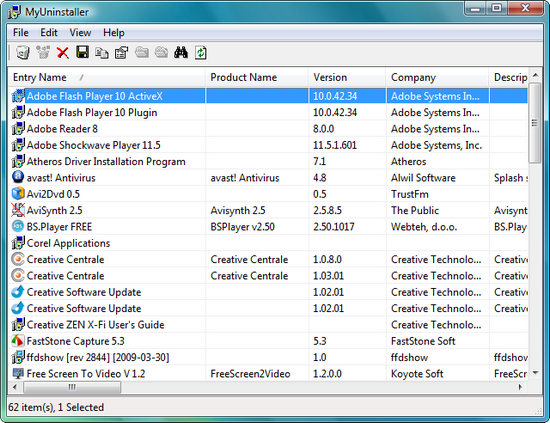Click the crossed-out AviSynth 2.5 icon
The image size is (550, 423).
(18, 210)
